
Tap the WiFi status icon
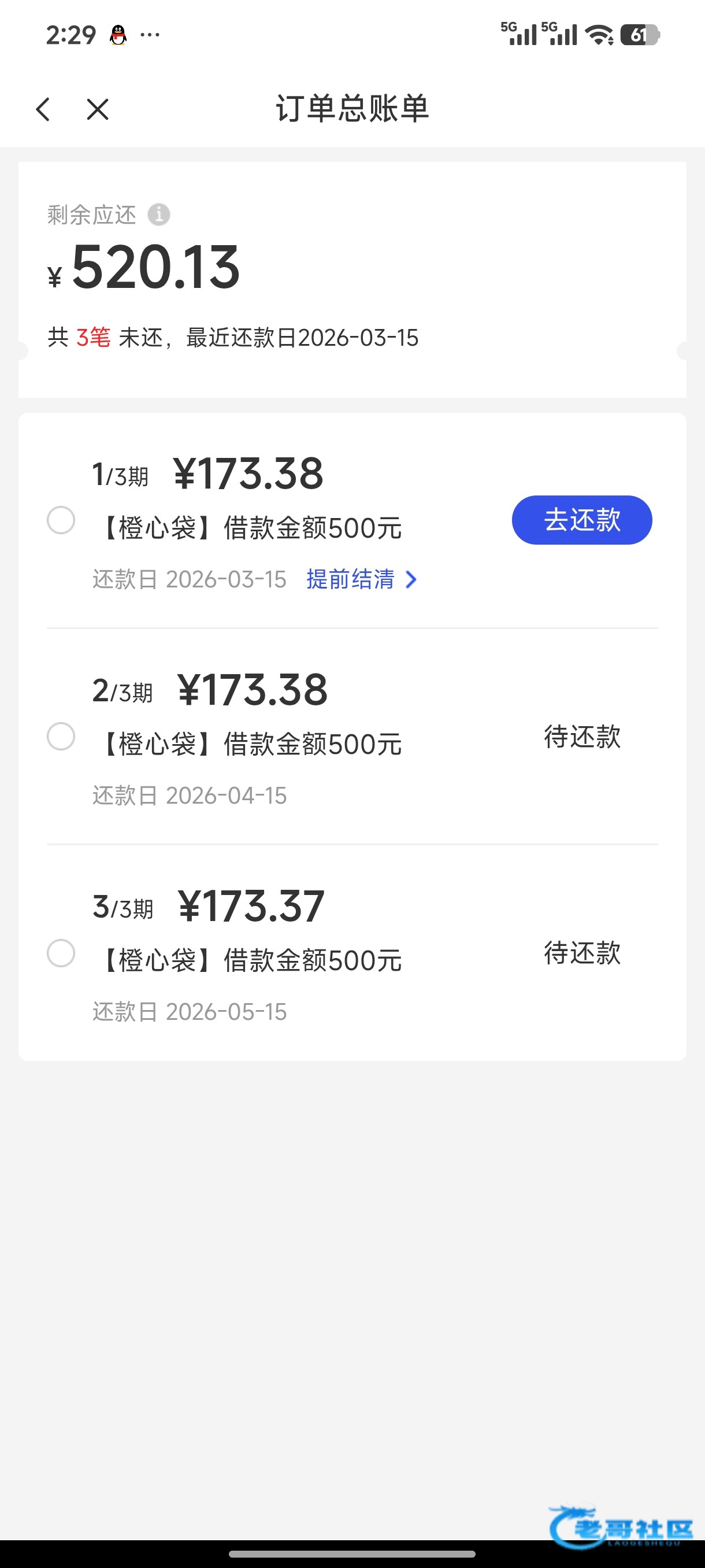click(599, 35)
